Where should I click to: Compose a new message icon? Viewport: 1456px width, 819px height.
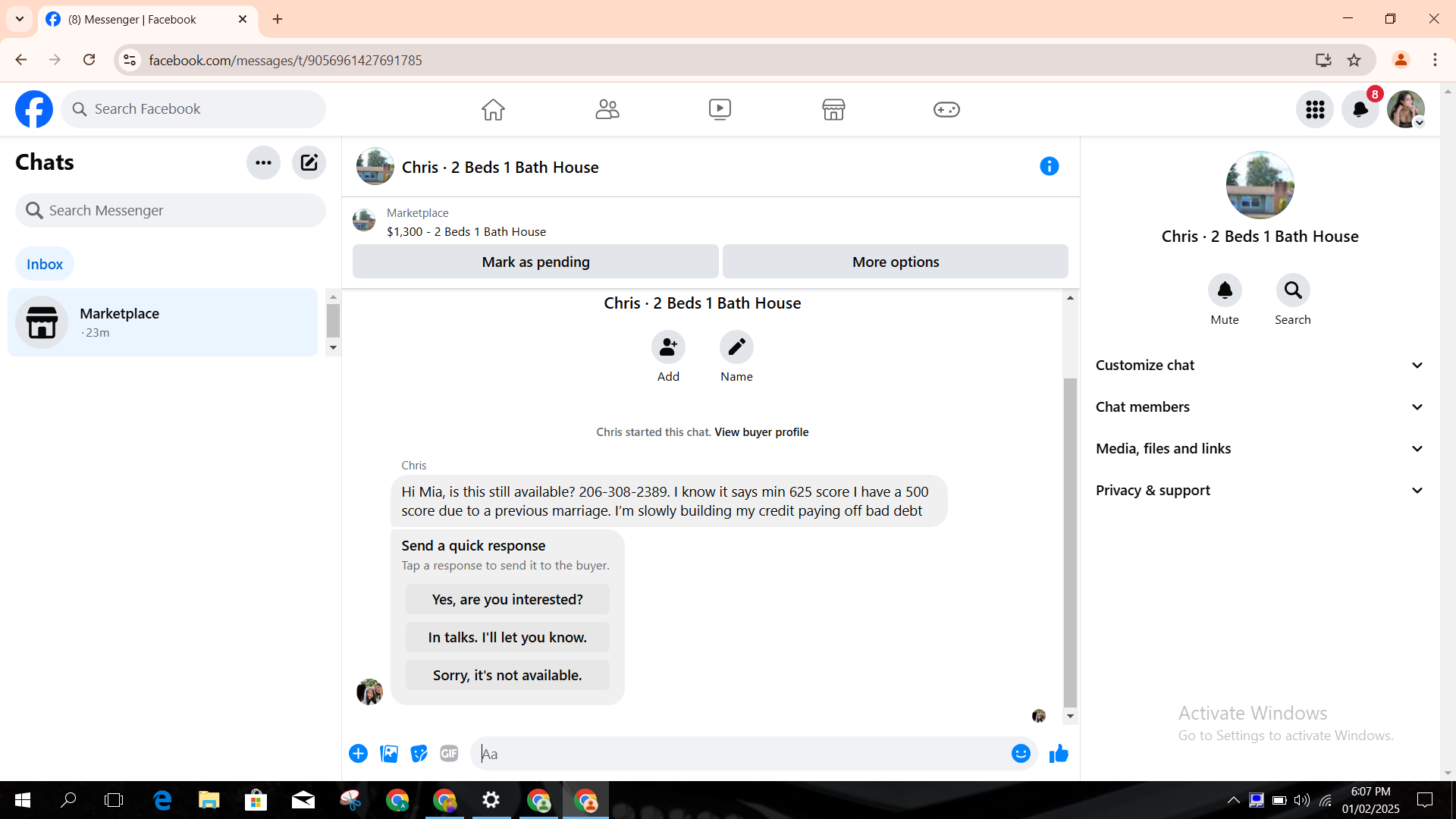click(x=309, y=162)
